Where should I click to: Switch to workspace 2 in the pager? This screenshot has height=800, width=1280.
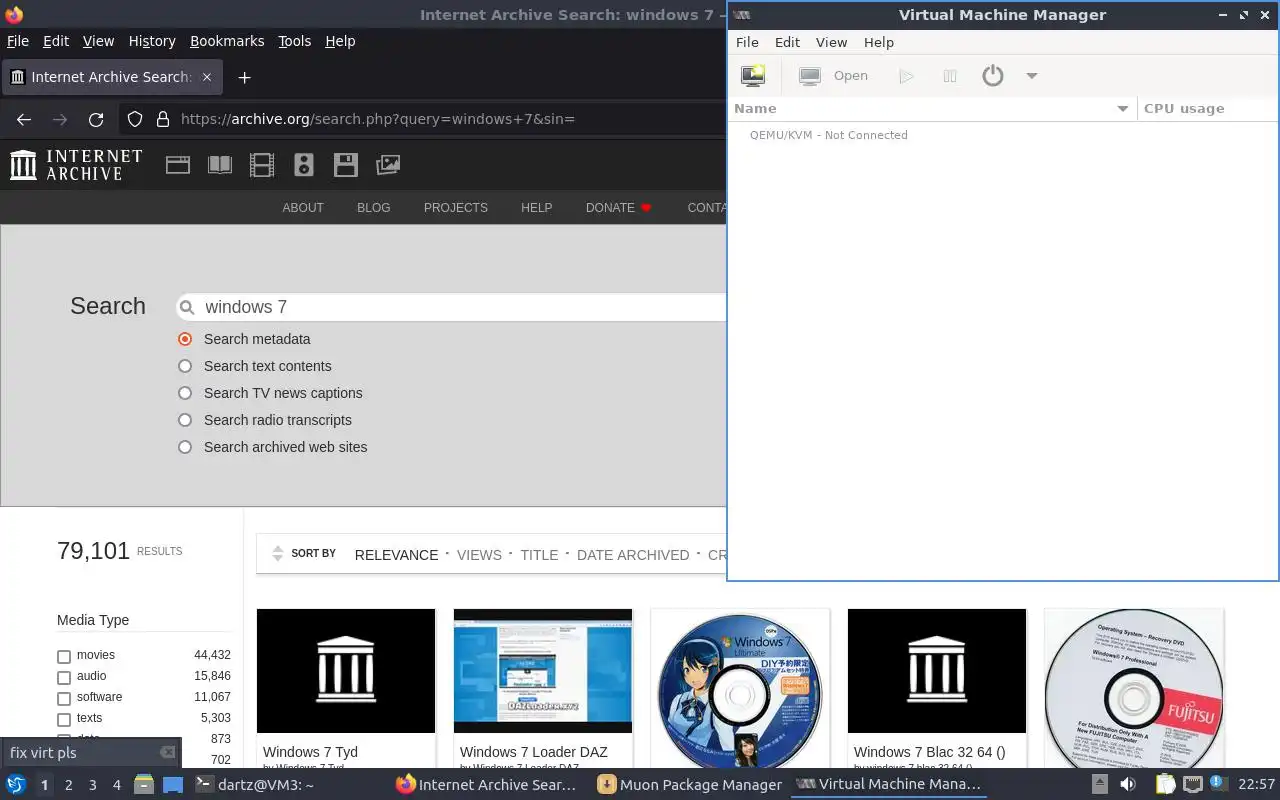[x=68, y=785]
